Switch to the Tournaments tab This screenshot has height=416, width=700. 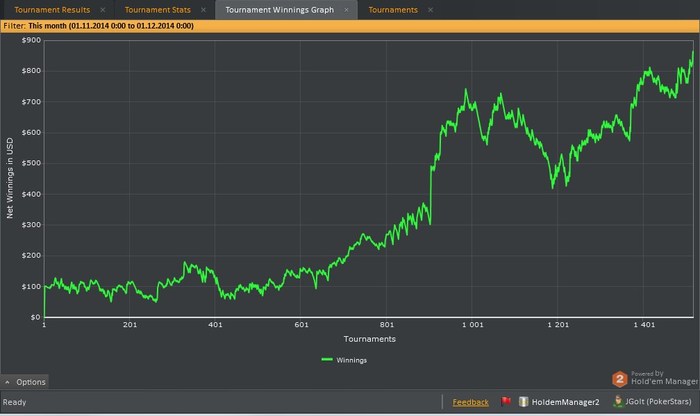(x=393, y=10)
